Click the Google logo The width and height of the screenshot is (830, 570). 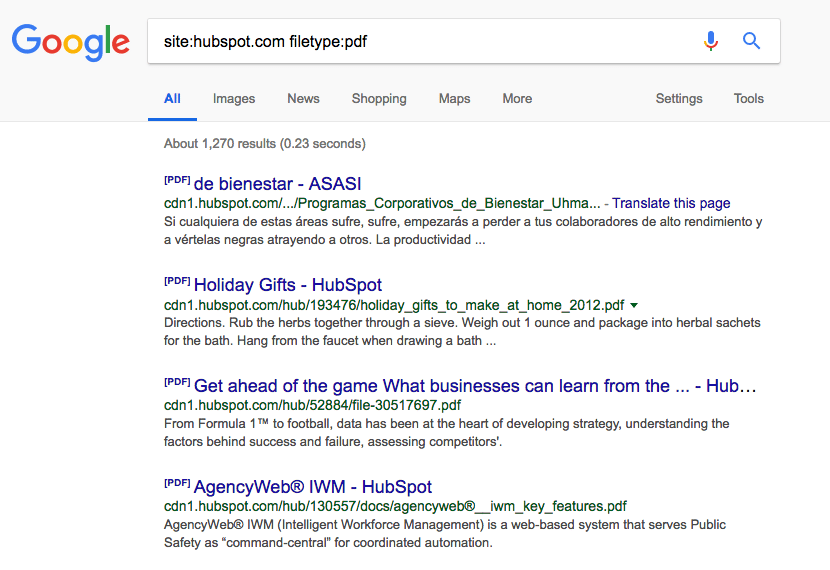coord(70,42)
